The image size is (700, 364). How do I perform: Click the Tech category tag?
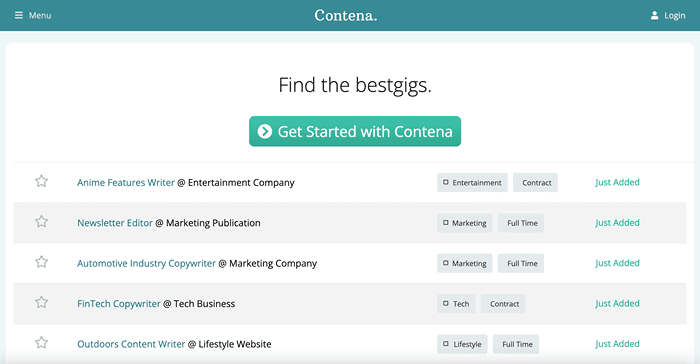coord(456,304)
